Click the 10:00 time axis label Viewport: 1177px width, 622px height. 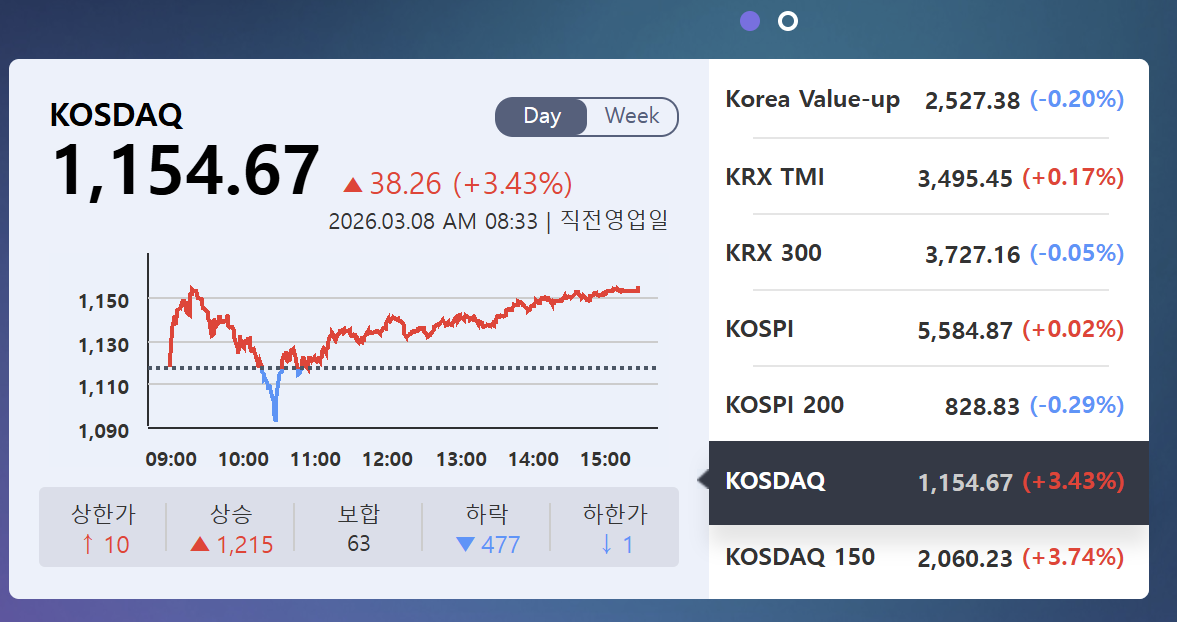click(x=243, y=459)
